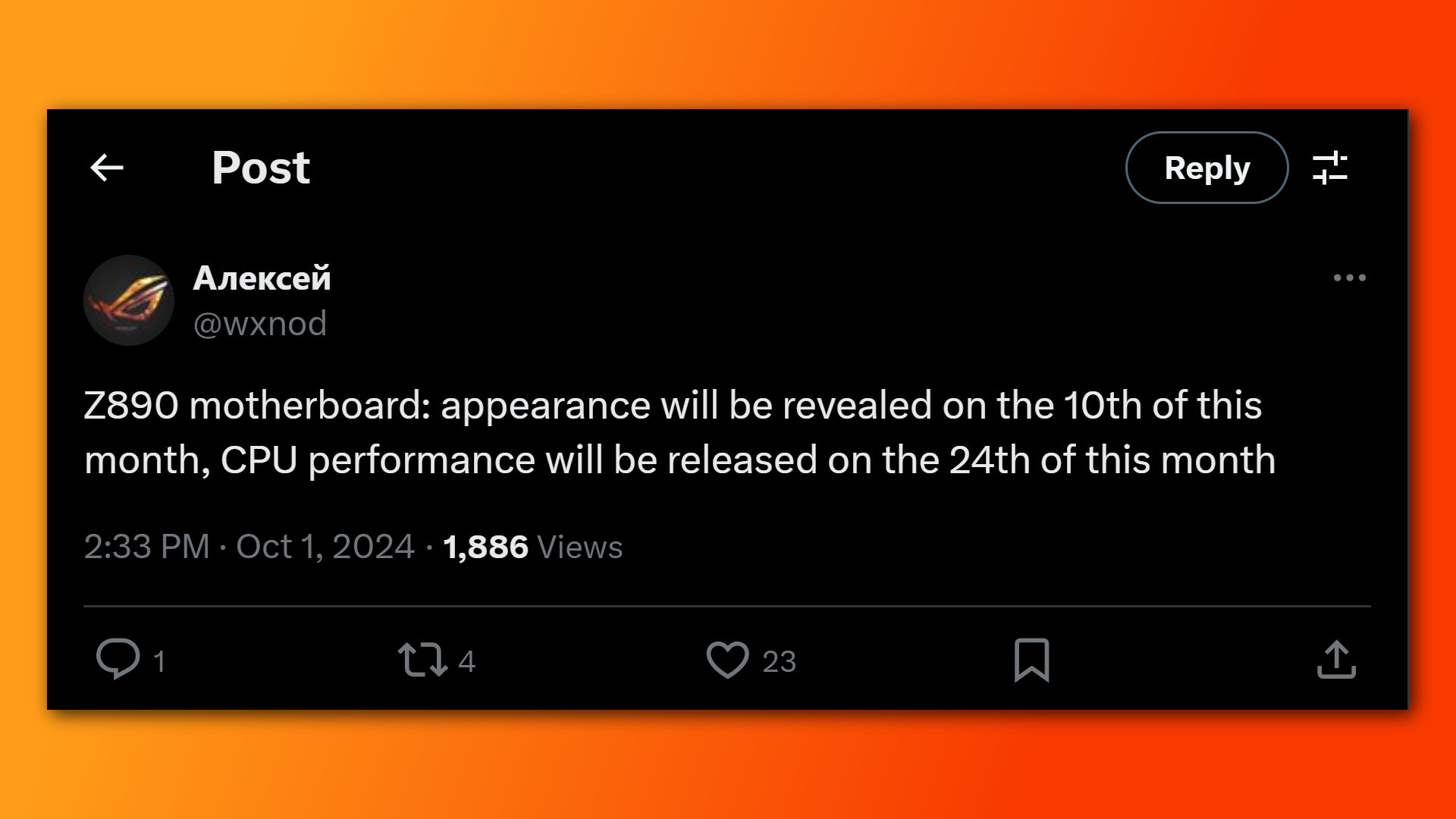Click the share/upload icon

coord(1337,658)
